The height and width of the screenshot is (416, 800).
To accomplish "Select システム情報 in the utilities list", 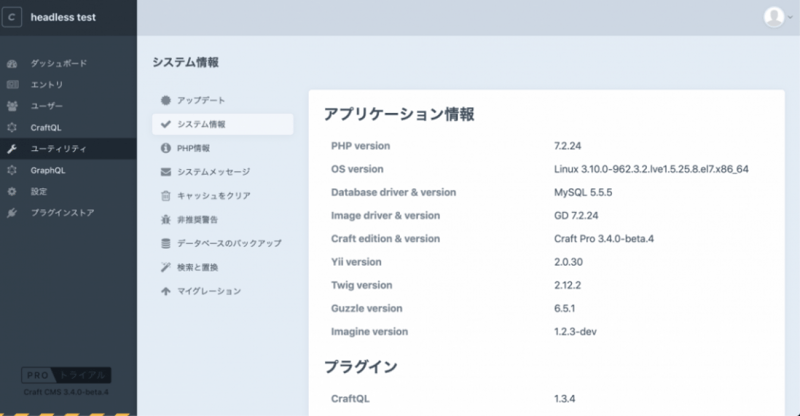I will coord(201,125).
